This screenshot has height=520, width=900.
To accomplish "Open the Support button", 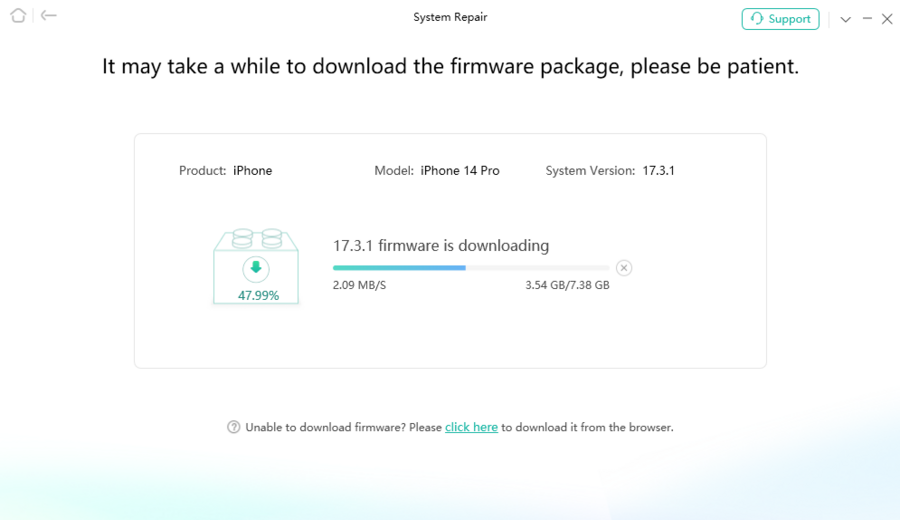I will (780, 19).
